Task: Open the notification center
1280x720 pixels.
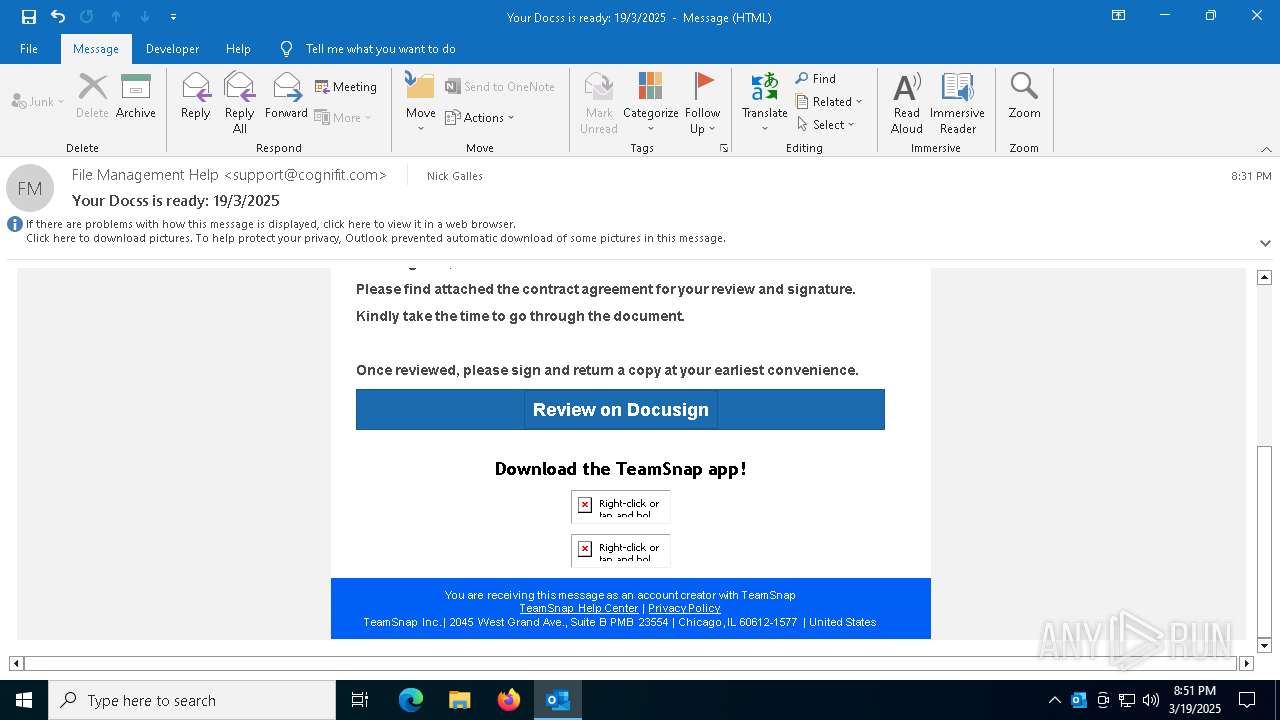Action: point(1247,700)
